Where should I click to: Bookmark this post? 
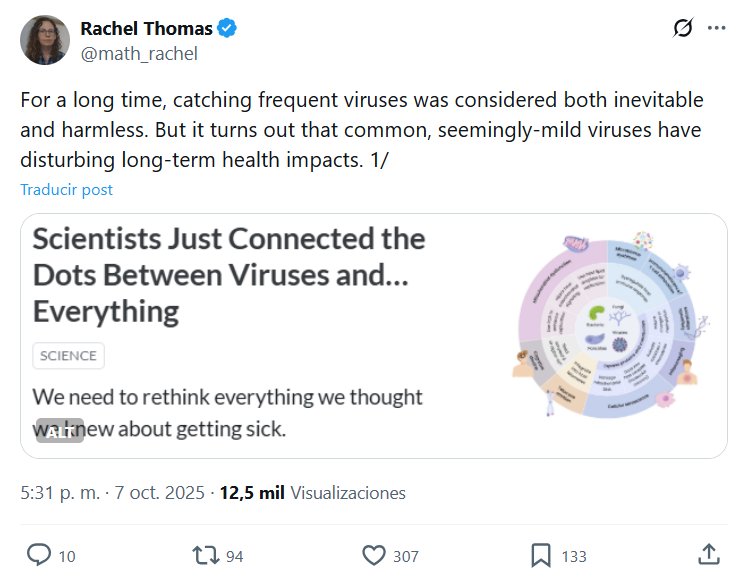coord(540,555)
